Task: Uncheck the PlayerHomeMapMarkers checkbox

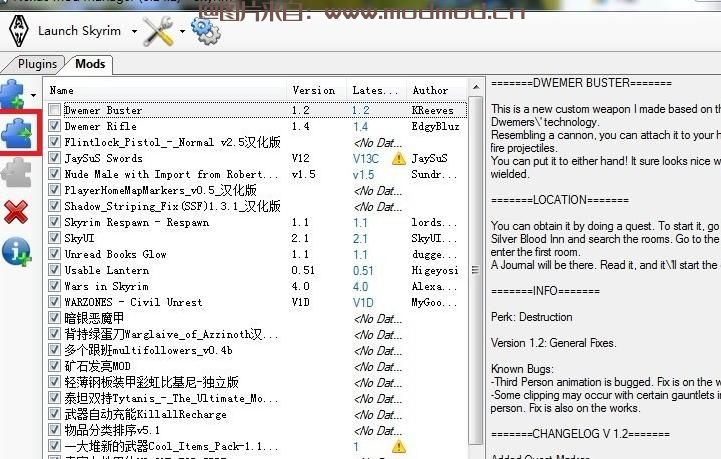Action: click(54, 189)
